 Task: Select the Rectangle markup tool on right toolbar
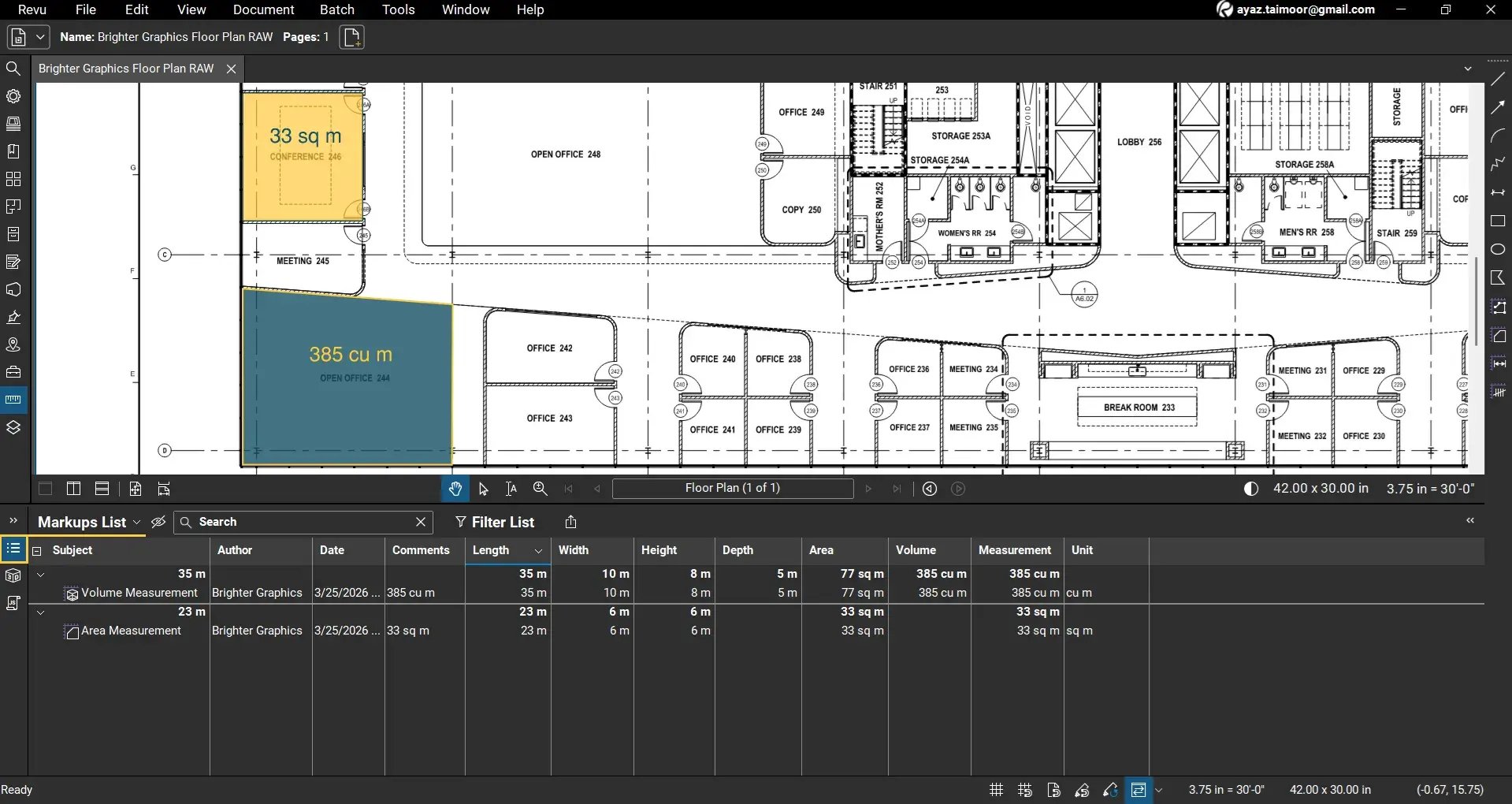1498,221
